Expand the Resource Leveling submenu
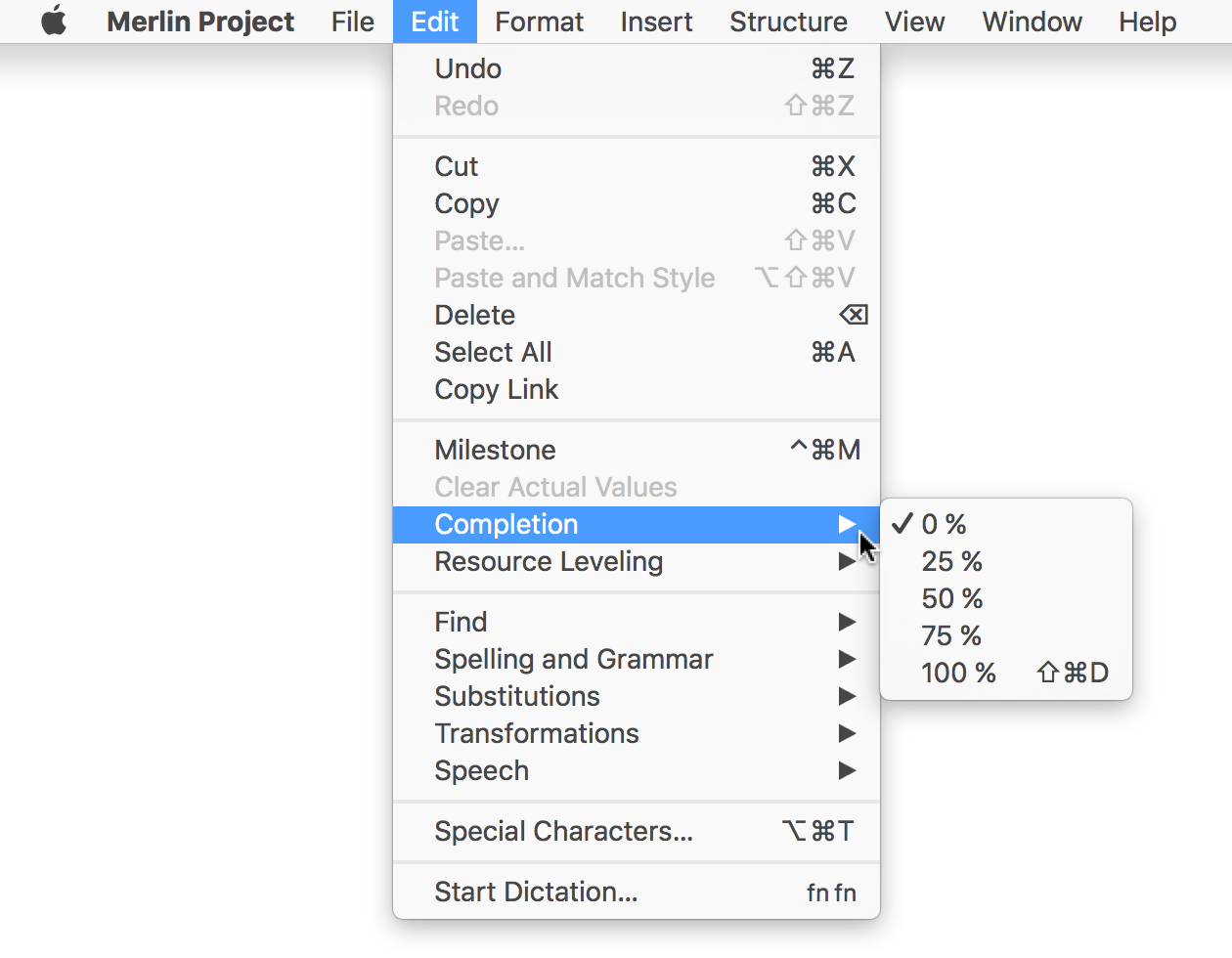 click(637, 562)
